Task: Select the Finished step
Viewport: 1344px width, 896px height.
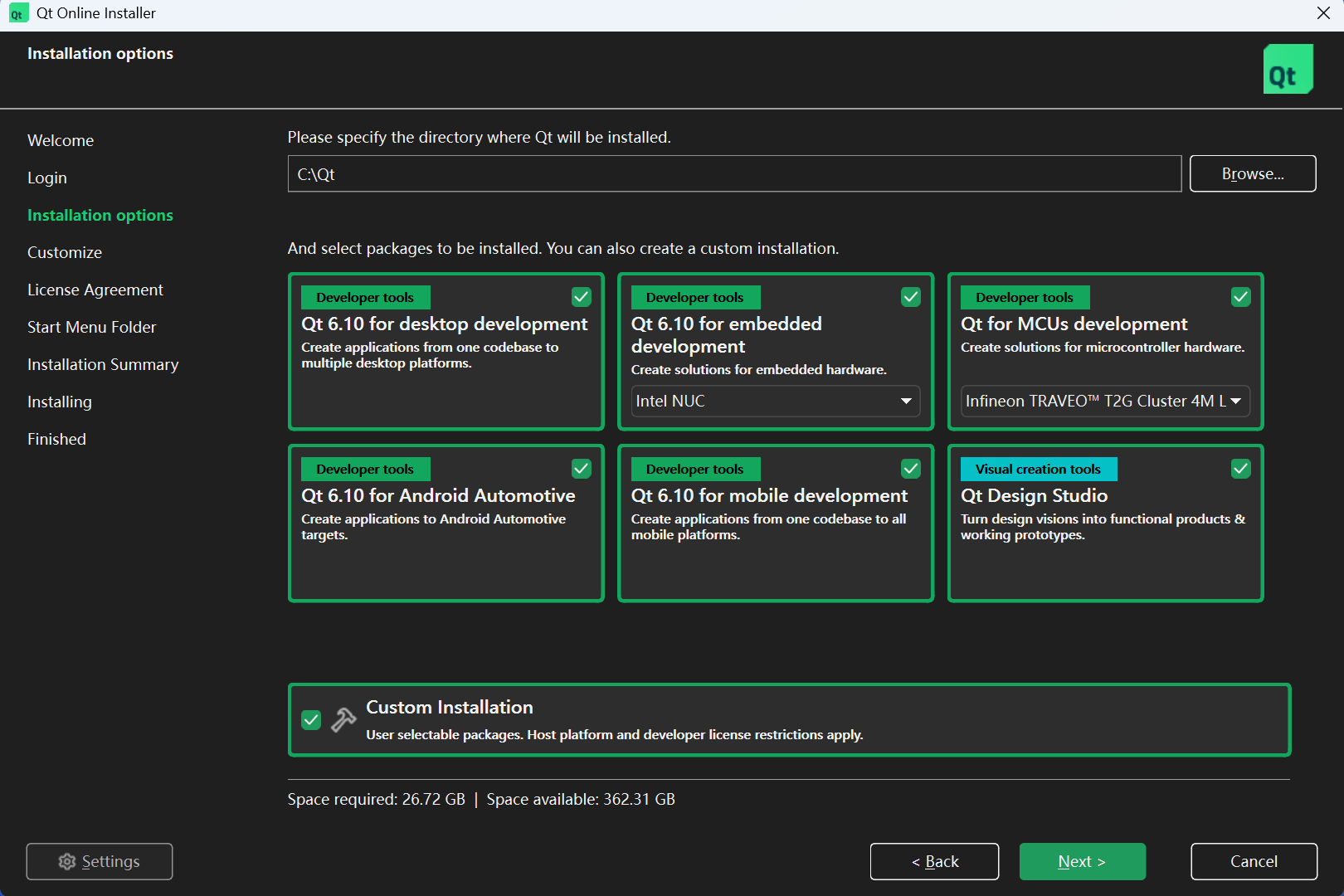Action: (56, 439)
